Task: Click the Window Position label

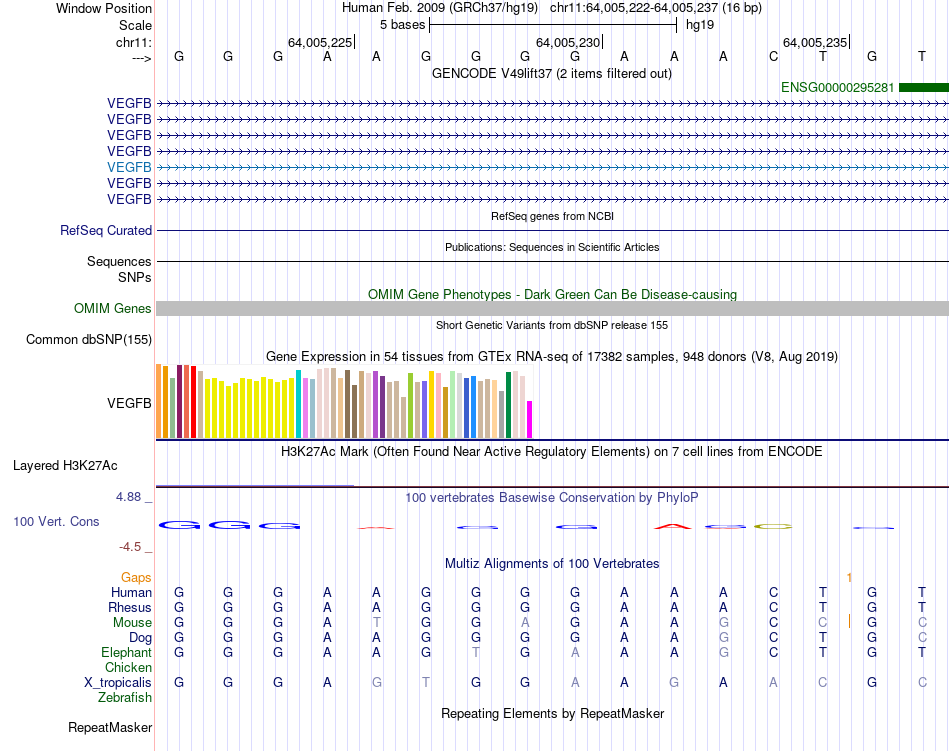Action: click(x=104, y=8)
